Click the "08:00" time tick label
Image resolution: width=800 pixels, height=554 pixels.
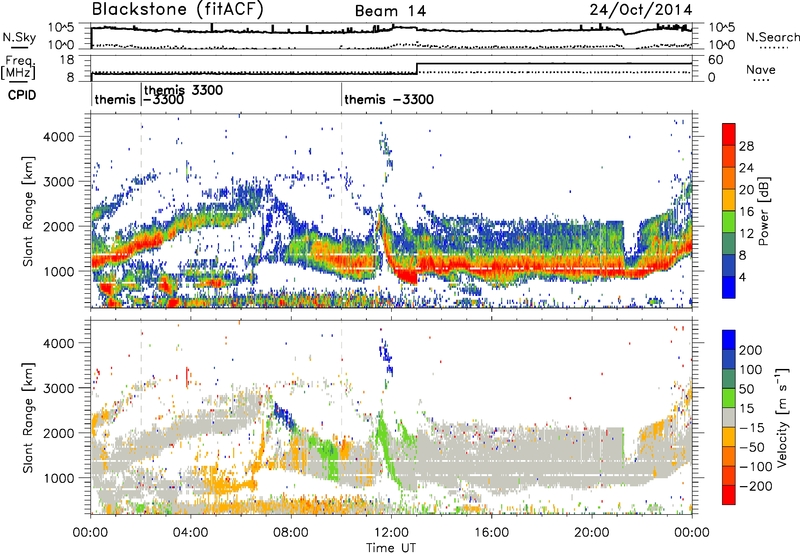coord(291,533)
